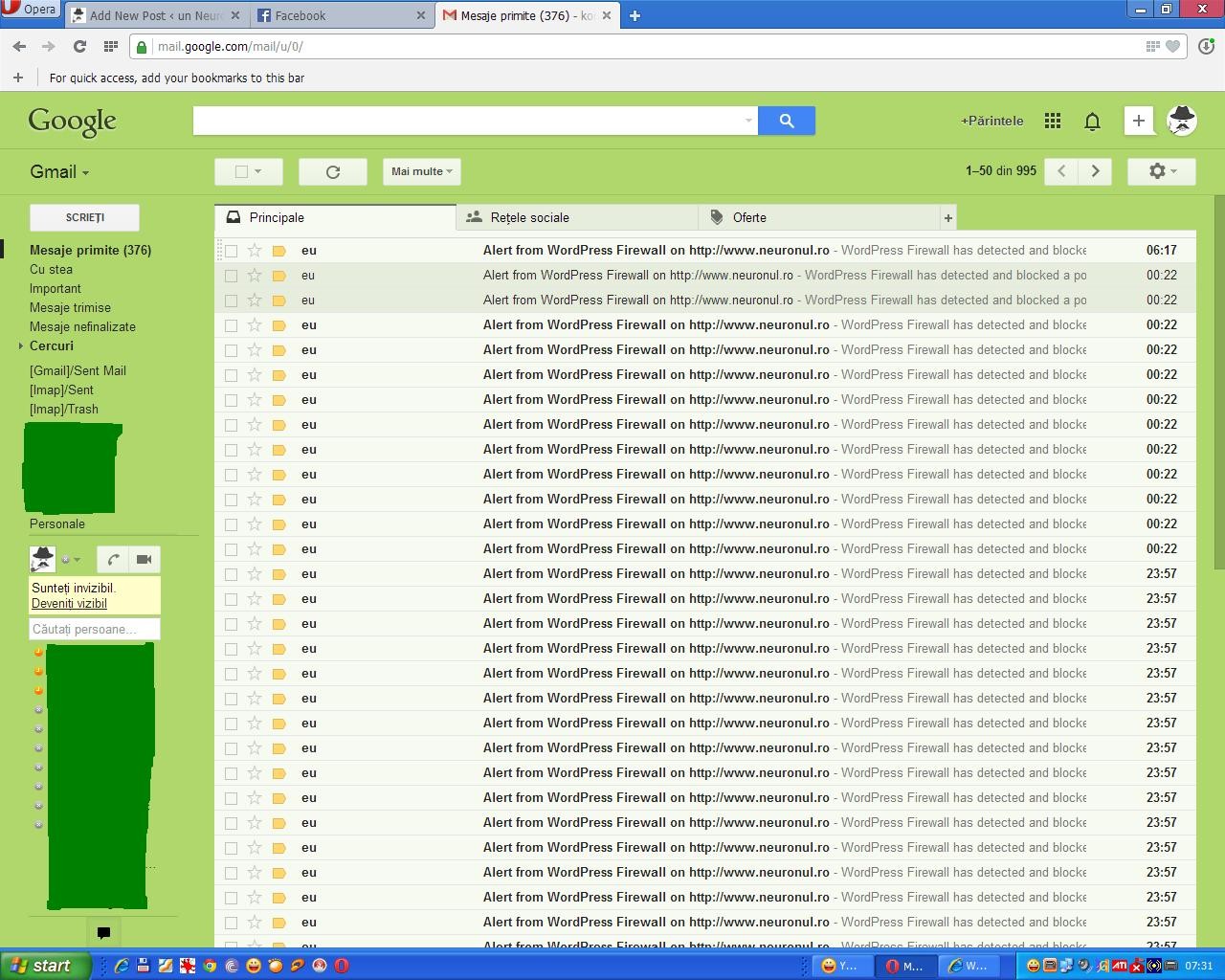The height and width of the screenshot is (980, 1225).
Task: Start a video call from chat panel
Action: (145, 560)
